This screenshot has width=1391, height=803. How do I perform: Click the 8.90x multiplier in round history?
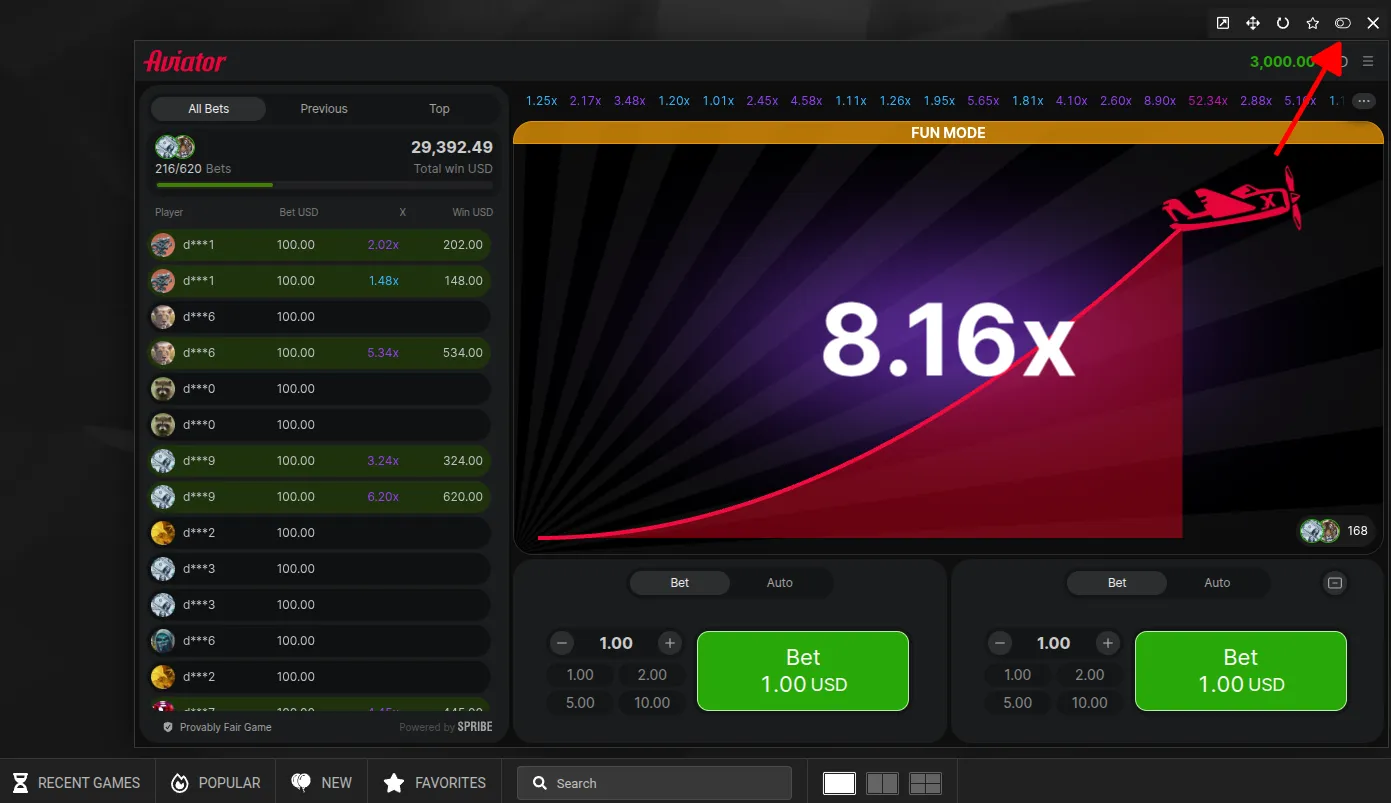[1160, 101]
